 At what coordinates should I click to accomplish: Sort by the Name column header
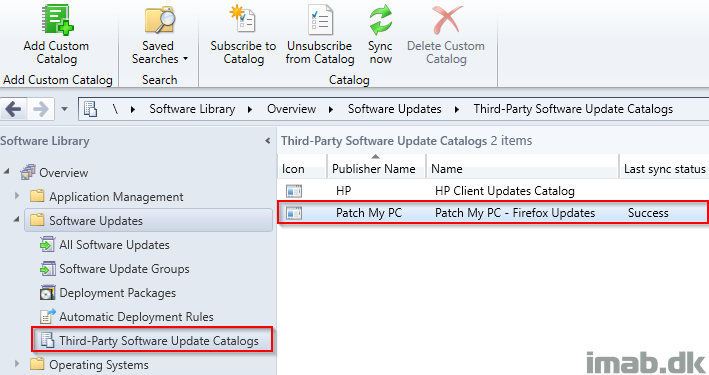tap(446, 169)
